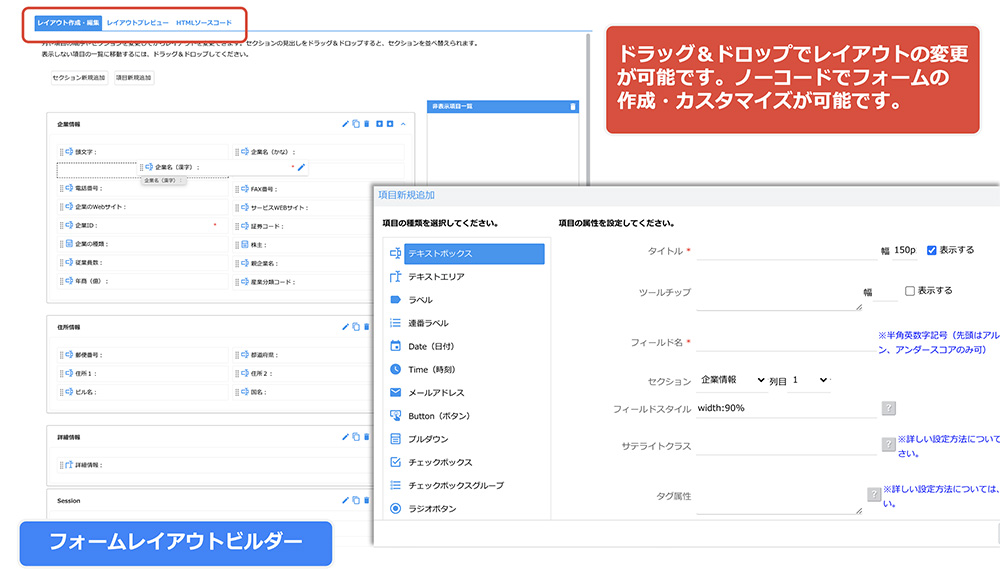Screen dimensions: 1000x581
Task: Click the pencil edit icon in 住所情報 header
Action: pos(346,326)
